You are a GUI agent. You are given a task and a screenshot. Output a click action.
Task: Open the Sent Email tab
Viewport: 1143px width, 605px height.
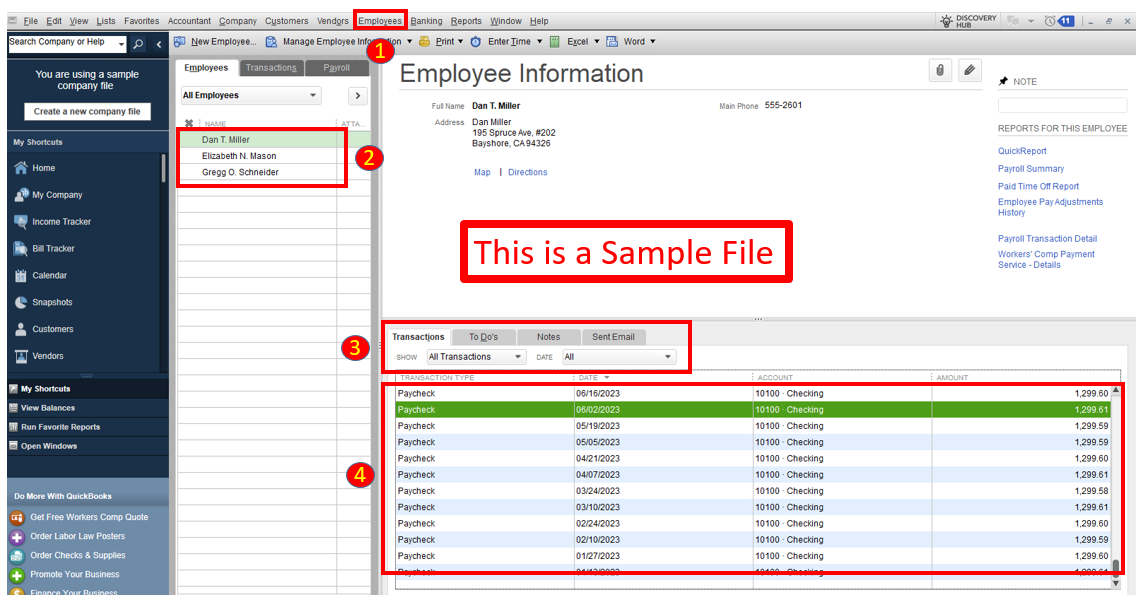coord(613,337)
